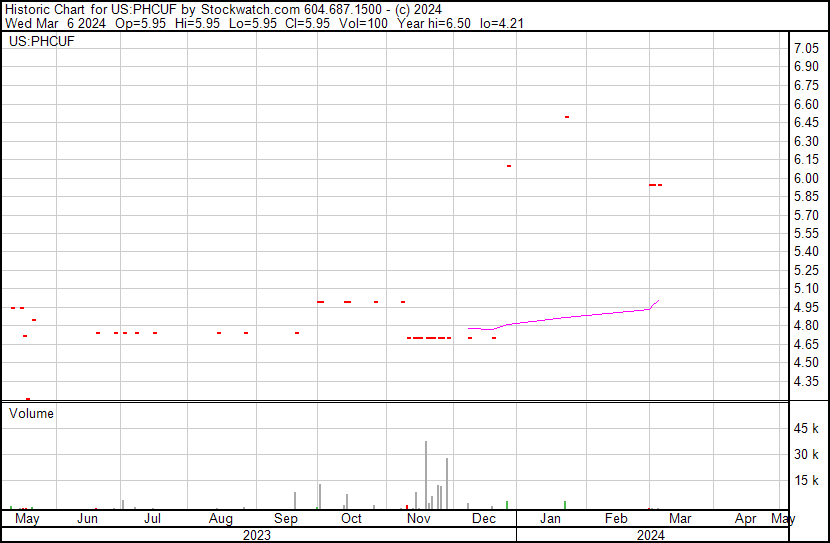Click the 'Wed Mar 6 2024' date text
This screenshot has width=830, height=543.
(x=56, y=23)
